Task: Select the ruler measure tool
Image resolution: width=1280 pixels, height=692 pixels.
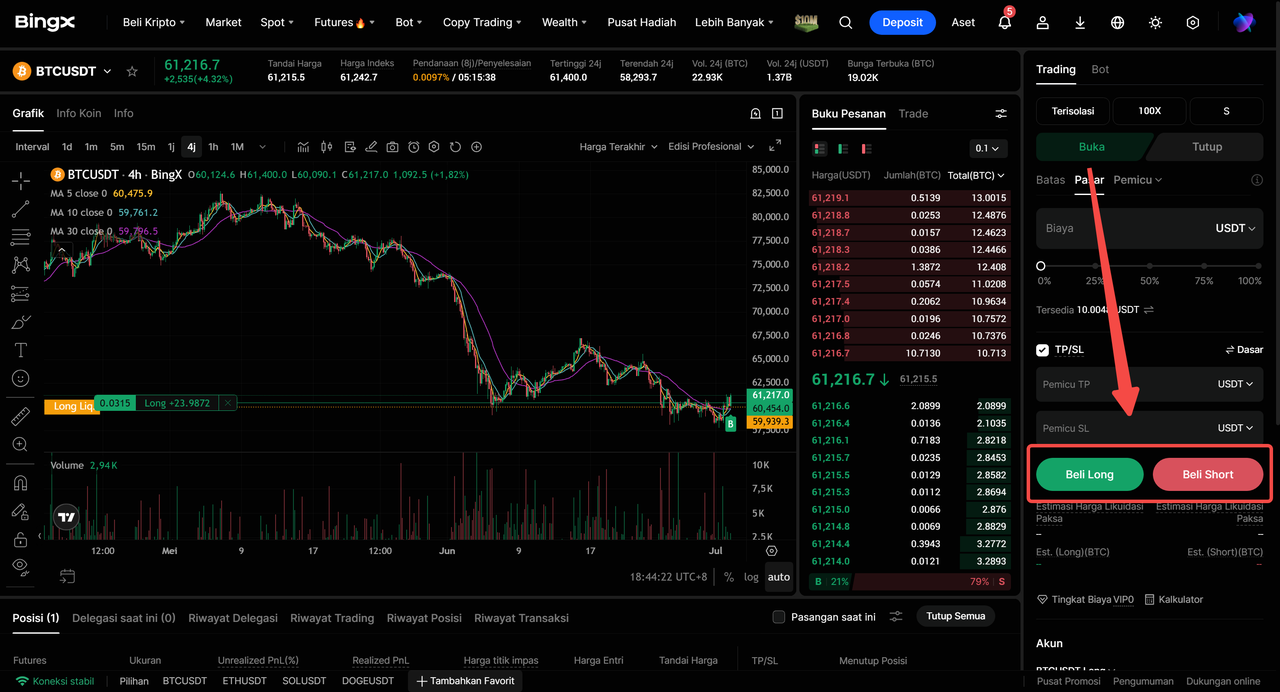Action: (20, 416)
